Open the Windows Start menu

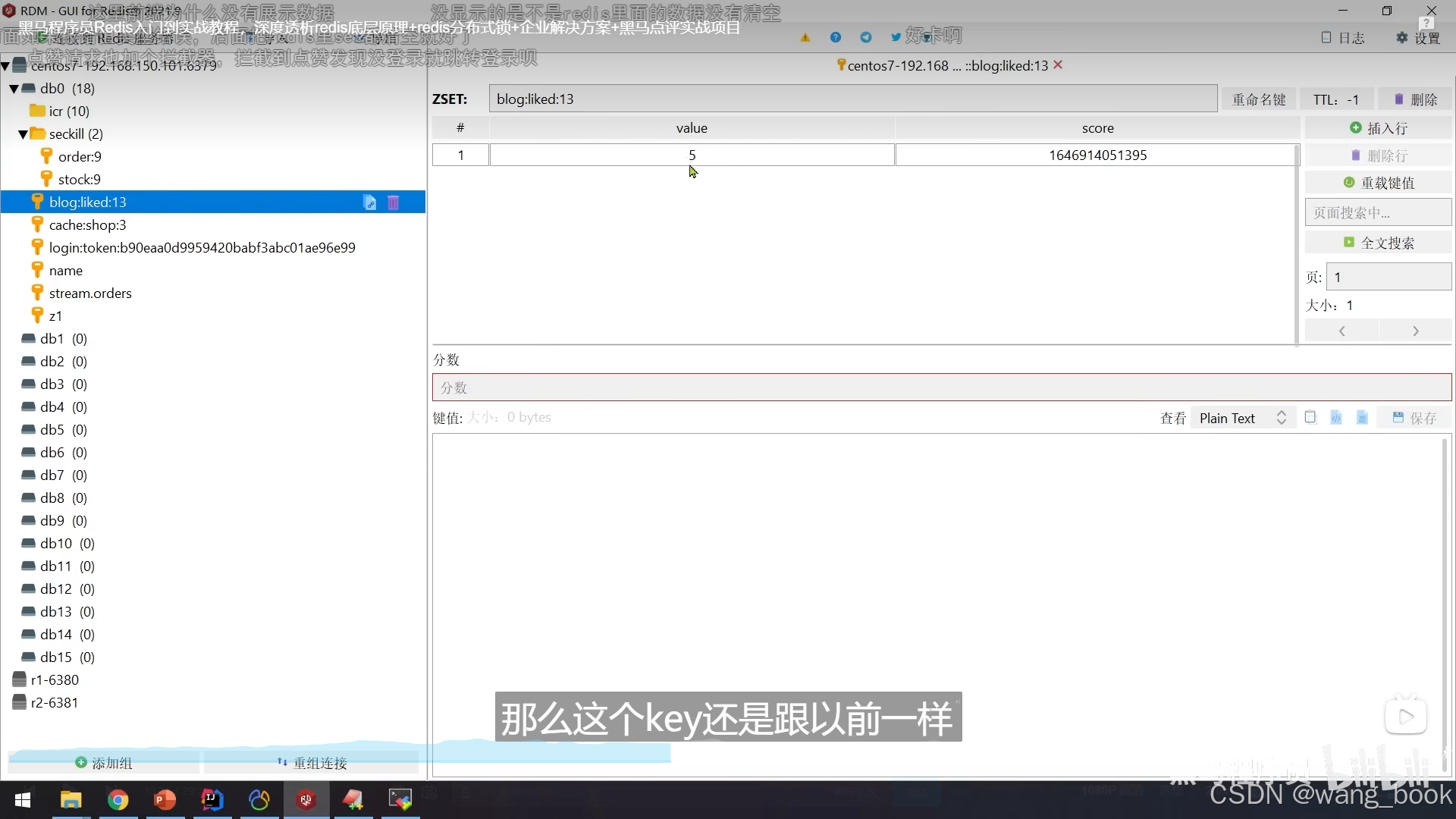(x=23, y=800)
